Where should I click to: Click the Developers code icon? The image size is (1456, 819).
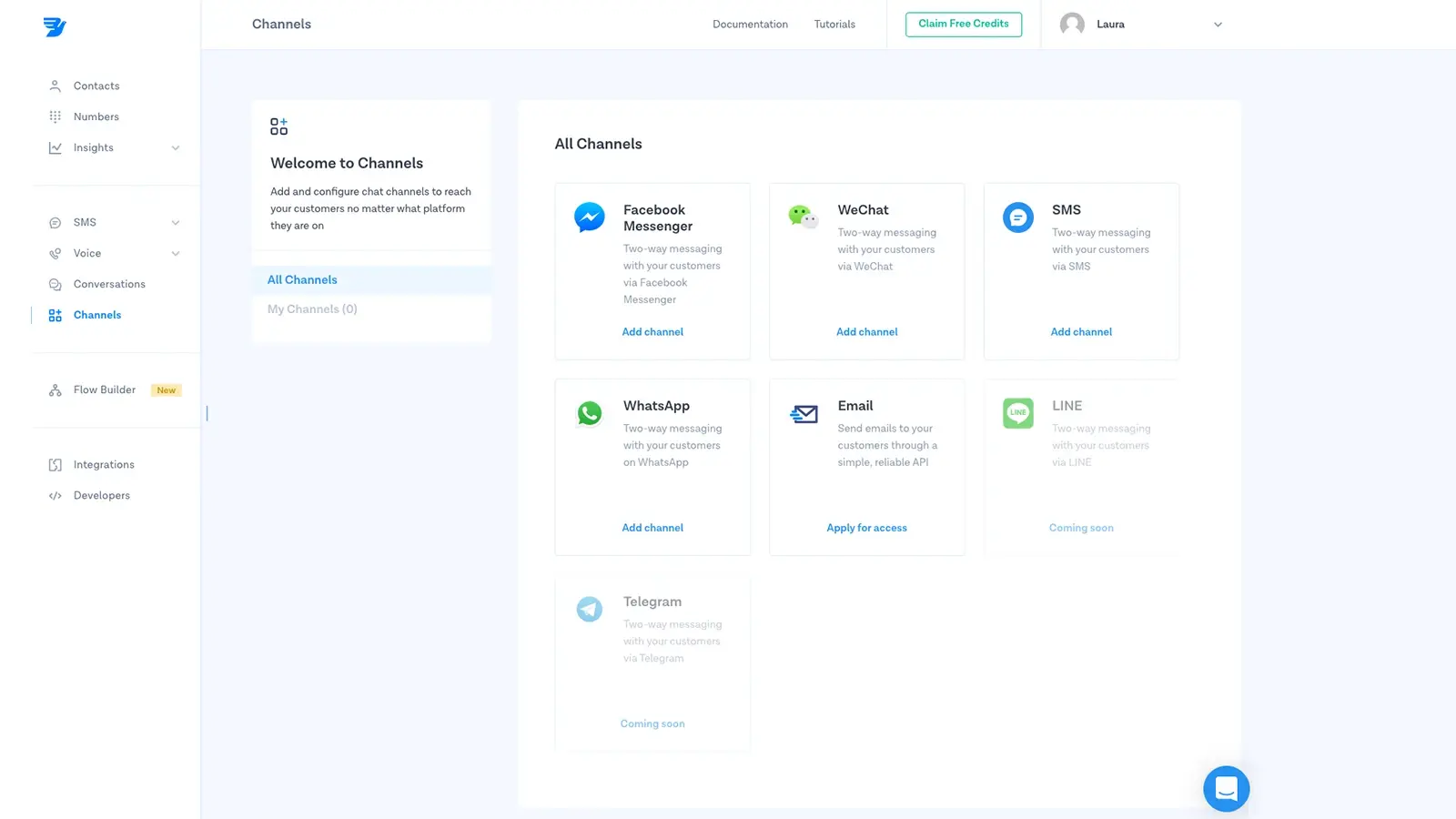pos(55,495)
